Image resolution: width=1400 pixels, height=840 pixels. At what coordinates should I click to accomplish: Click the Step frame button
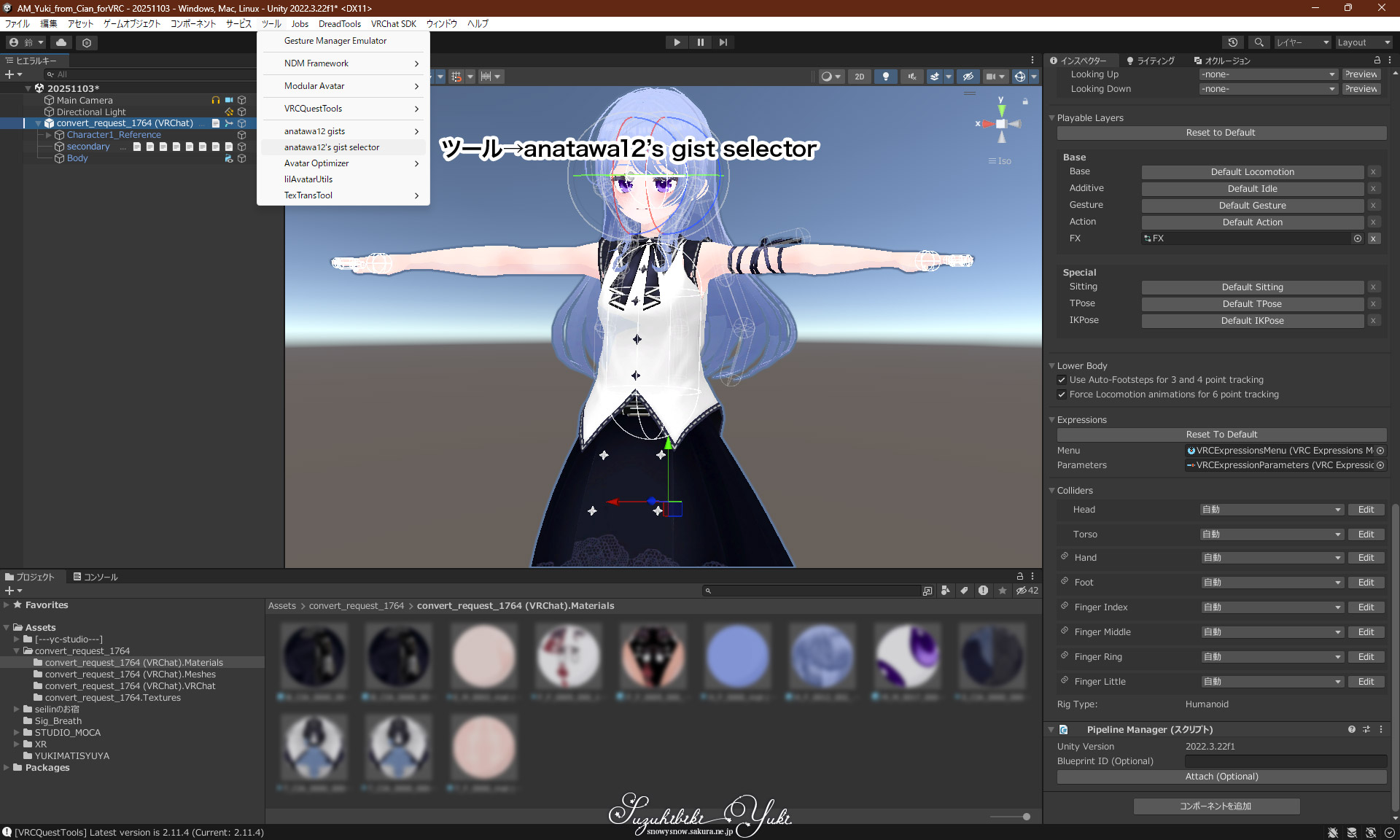[x=723, y=42]
